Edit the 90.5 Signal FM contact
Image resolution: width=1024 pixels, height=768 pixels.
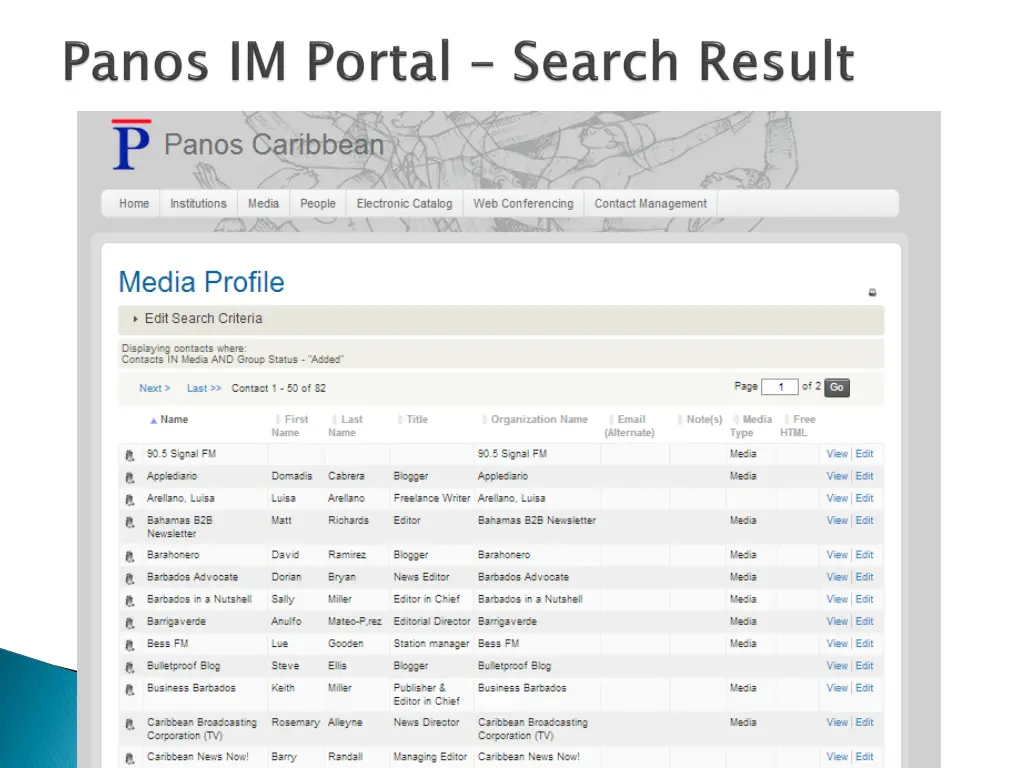coord(864,454)
